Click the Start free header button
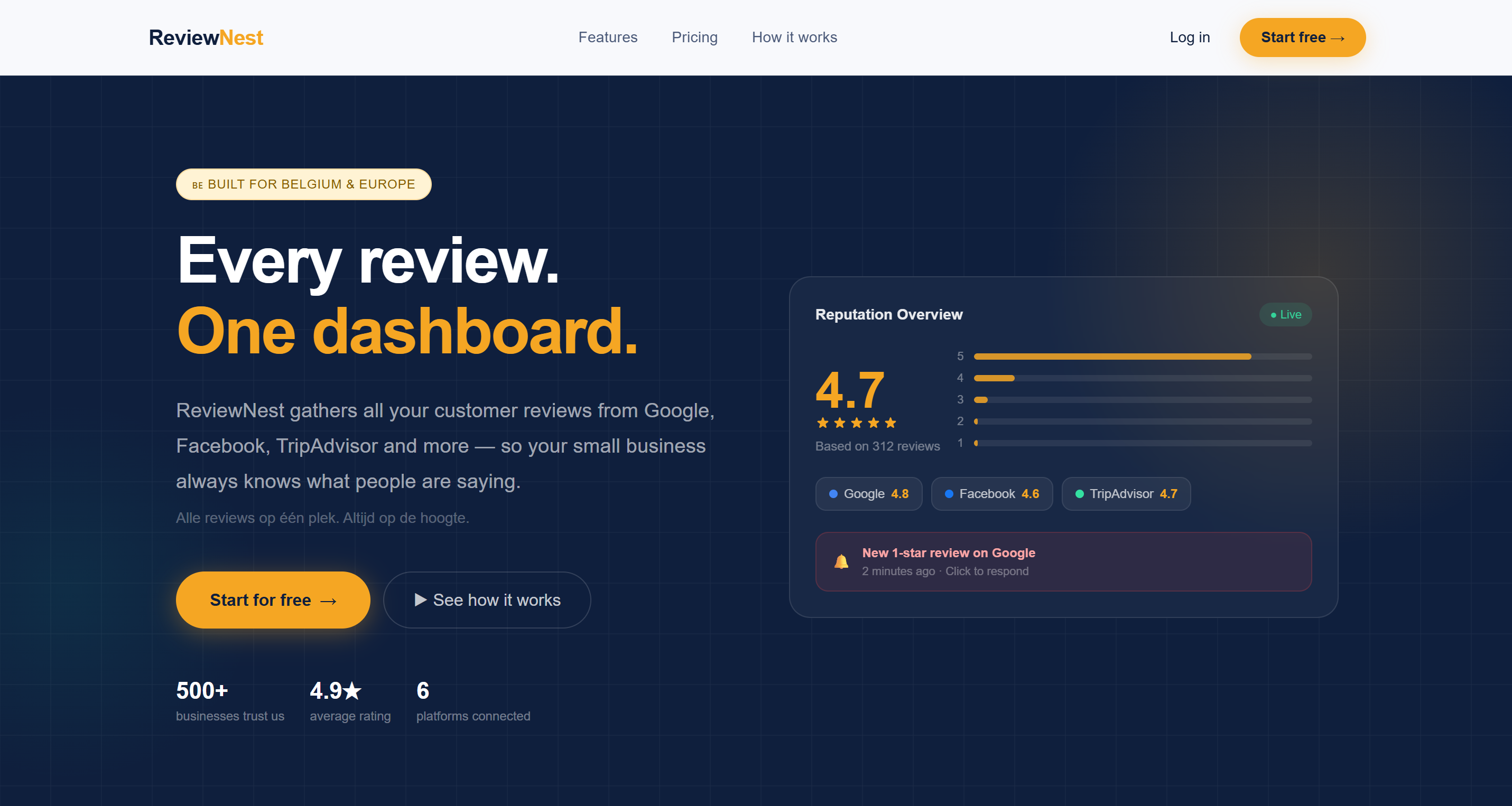 coord(1303,38)
